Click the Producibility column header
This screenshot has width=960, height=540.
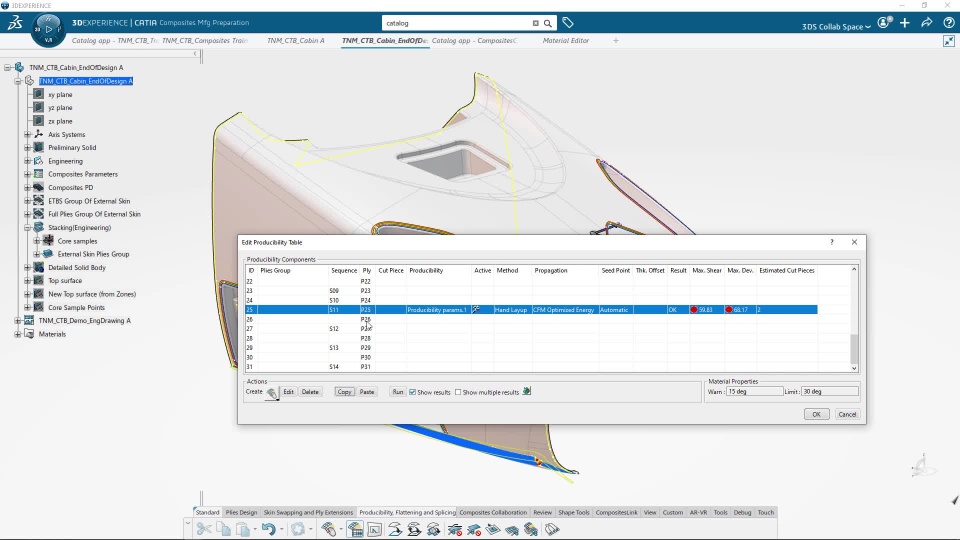pos(426,271)
